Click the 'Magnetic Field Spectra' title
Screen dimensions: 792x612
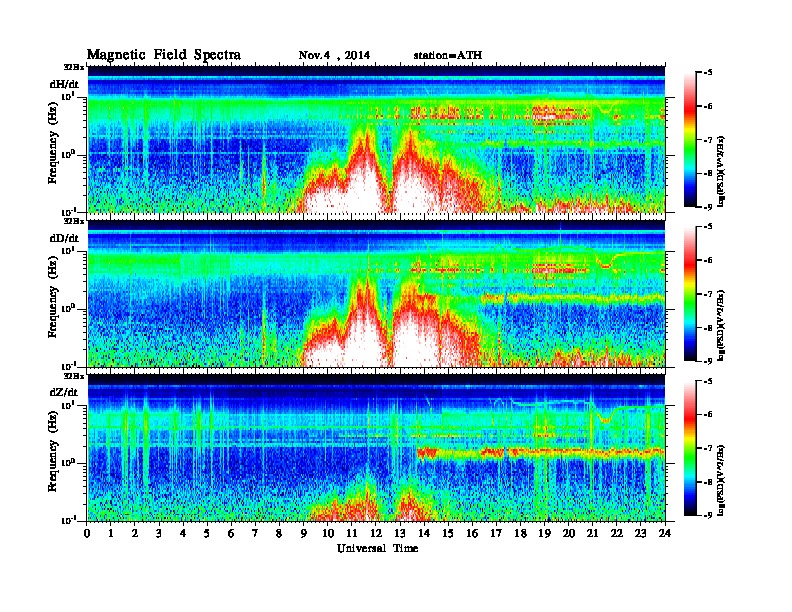164,55
